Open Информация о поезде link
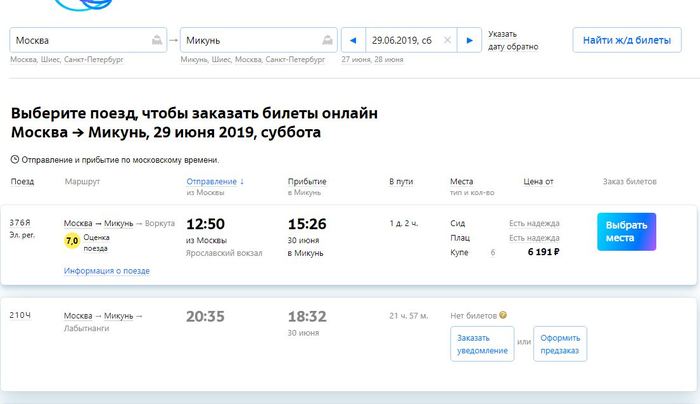 (107, 271)
